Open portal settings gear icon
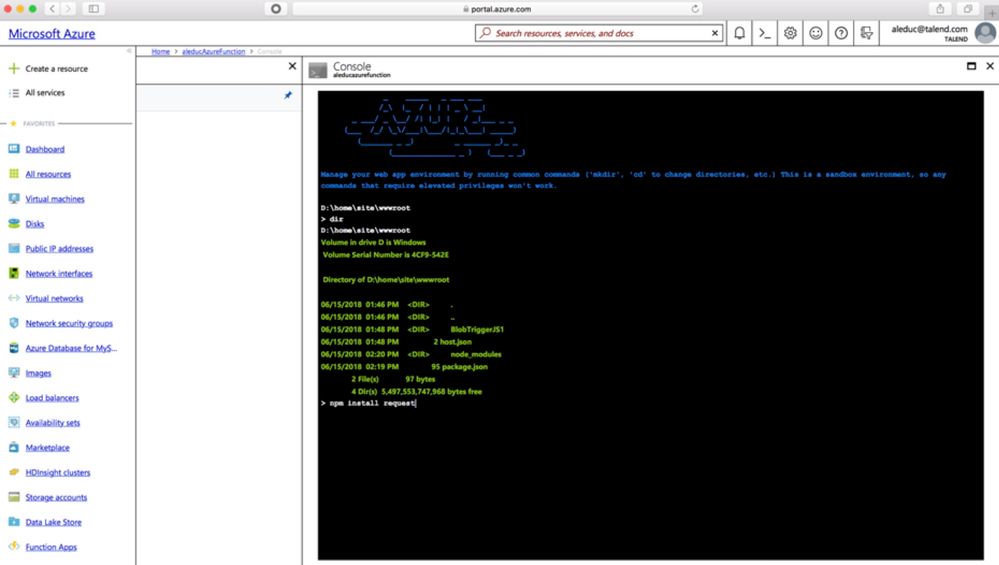 [790, 33]
